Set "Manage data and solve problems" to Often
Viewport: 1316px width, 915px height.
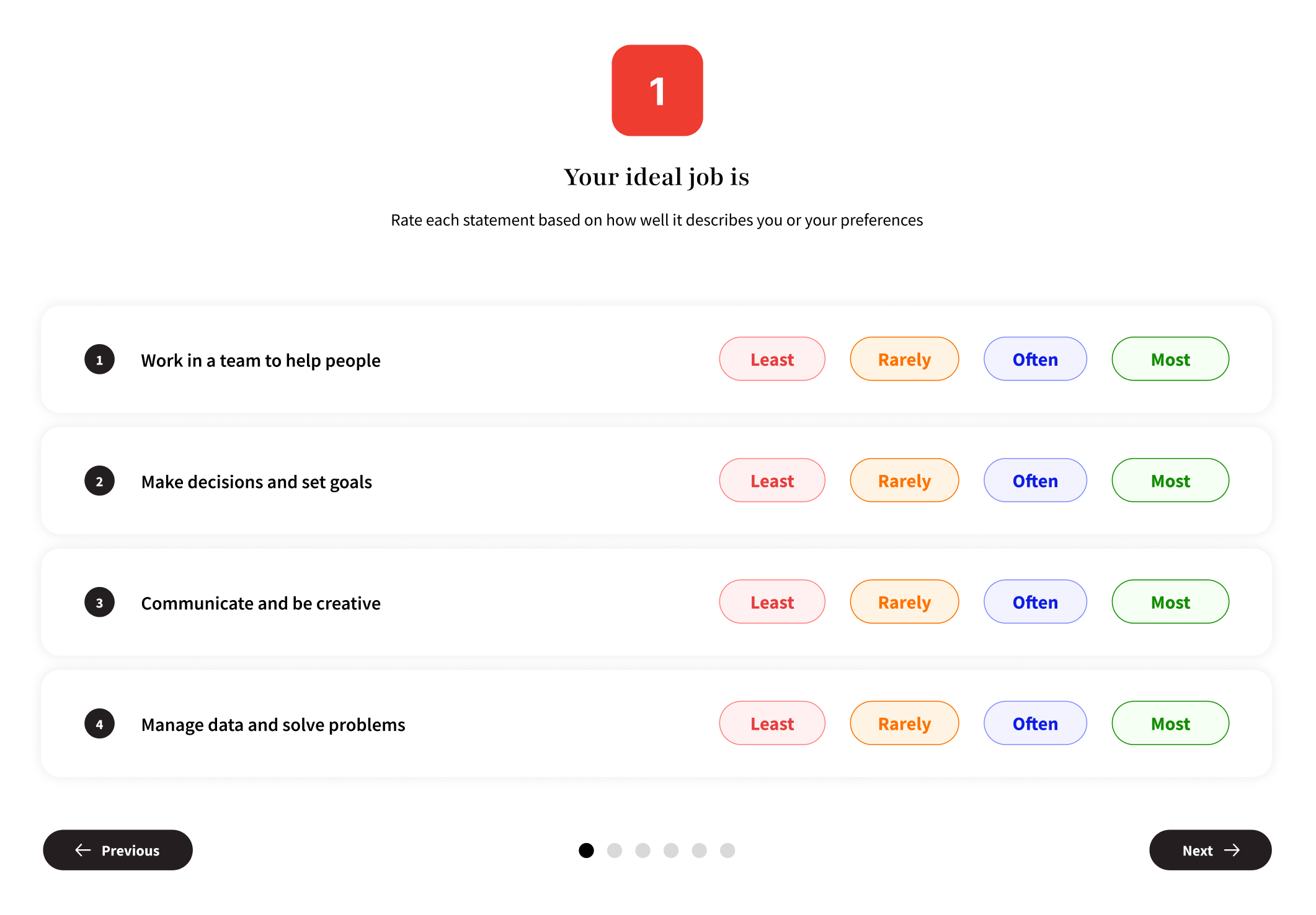pyautogui.click(x=1034, y=724)
